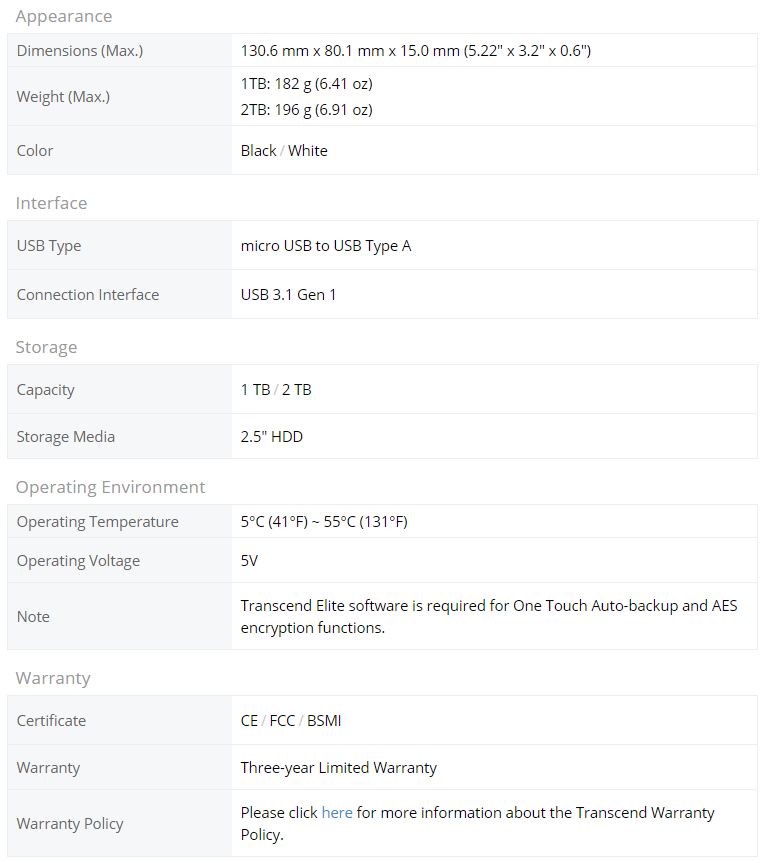Click the Transcend Elite software note text

489,616
